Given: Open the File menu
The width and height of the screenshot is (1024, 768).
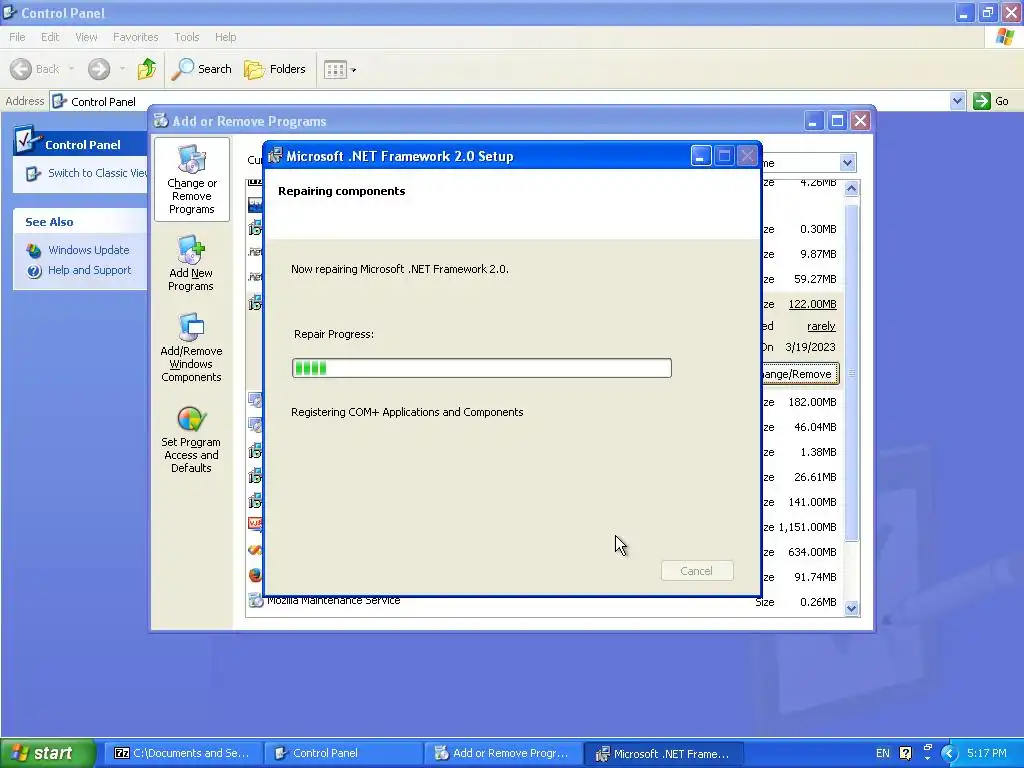Looking at the screenshot, I should tap(17, 37).
